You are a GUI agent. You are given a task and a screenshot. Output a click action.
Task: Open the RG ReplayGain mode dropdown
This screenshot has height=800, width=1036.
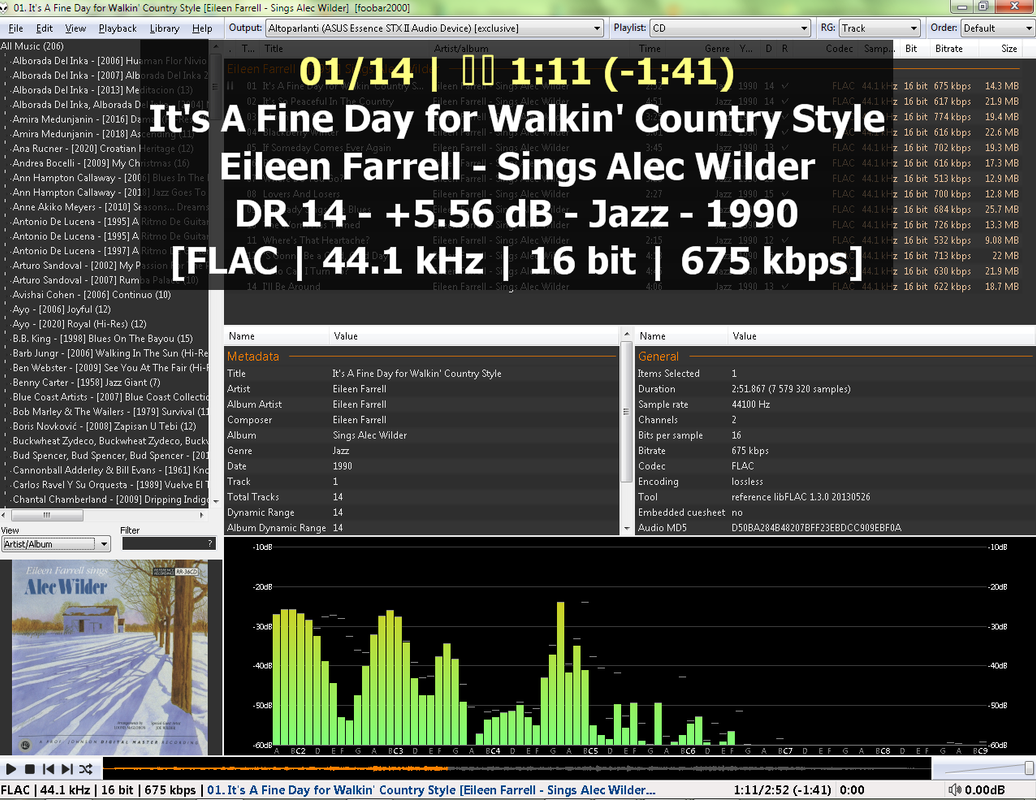click(x=879, y=28)
